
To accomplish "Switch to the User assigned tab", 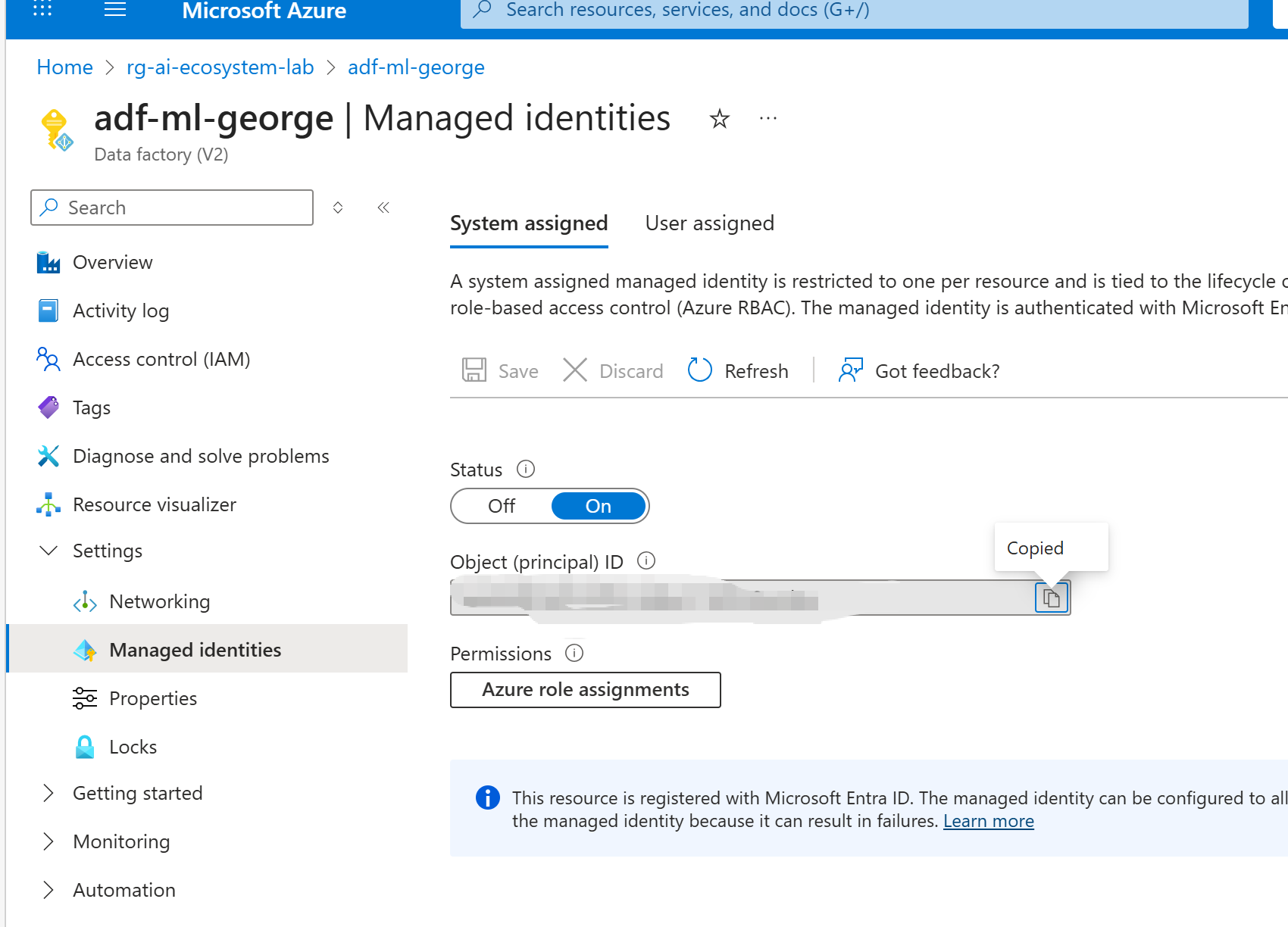I will pyautogui.click(x=709, y=223).
